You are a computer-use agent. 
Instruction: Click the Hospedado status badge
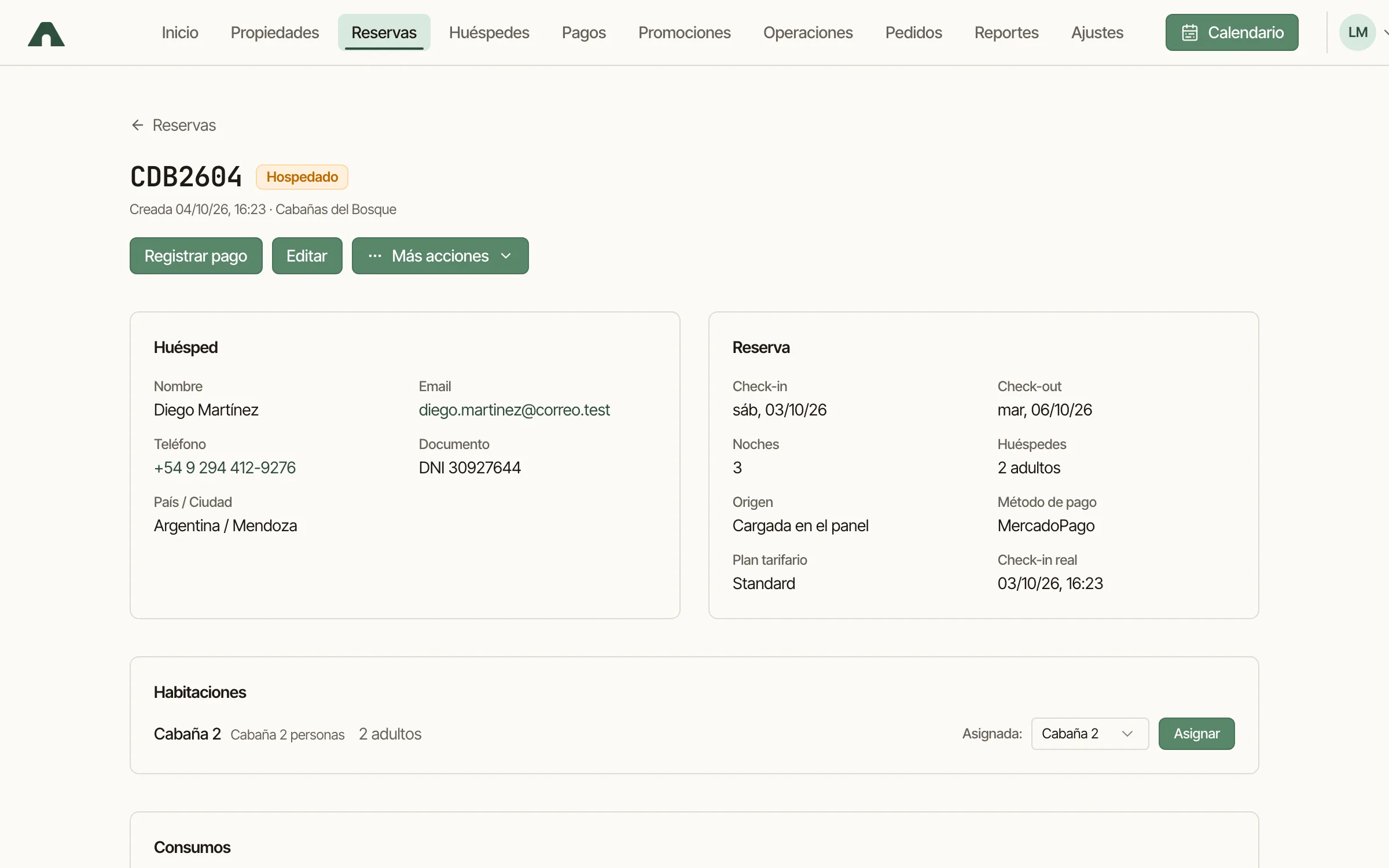click(x=302, y=177)
